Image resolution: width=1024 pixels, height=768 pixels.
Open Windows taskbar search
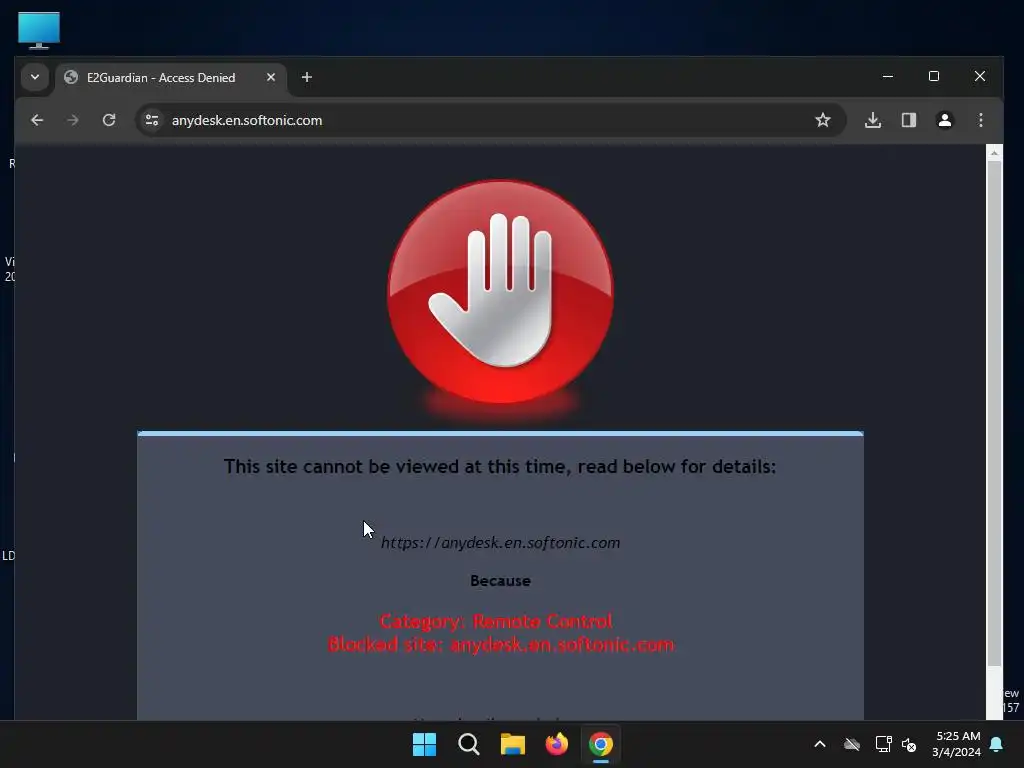point(468,744)
